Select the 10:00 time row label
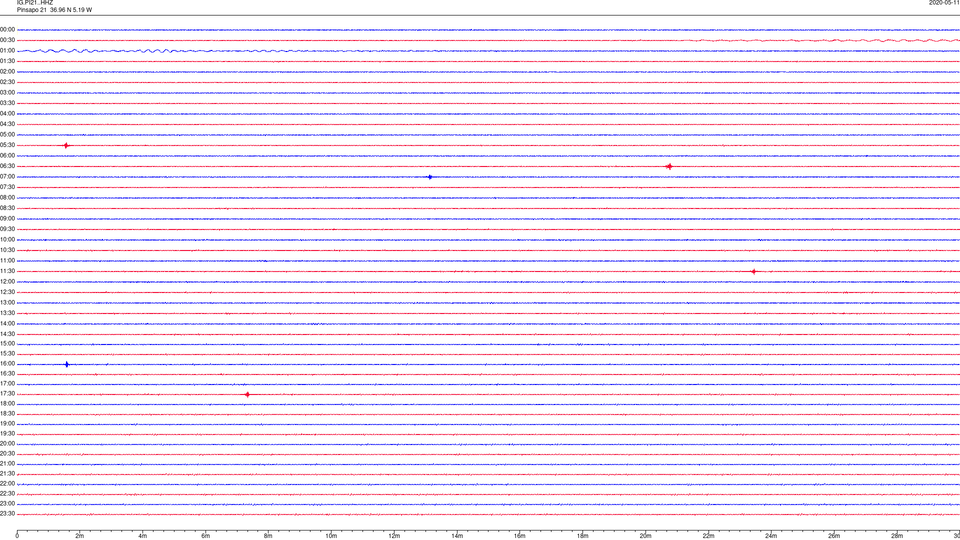 (8, 239)
